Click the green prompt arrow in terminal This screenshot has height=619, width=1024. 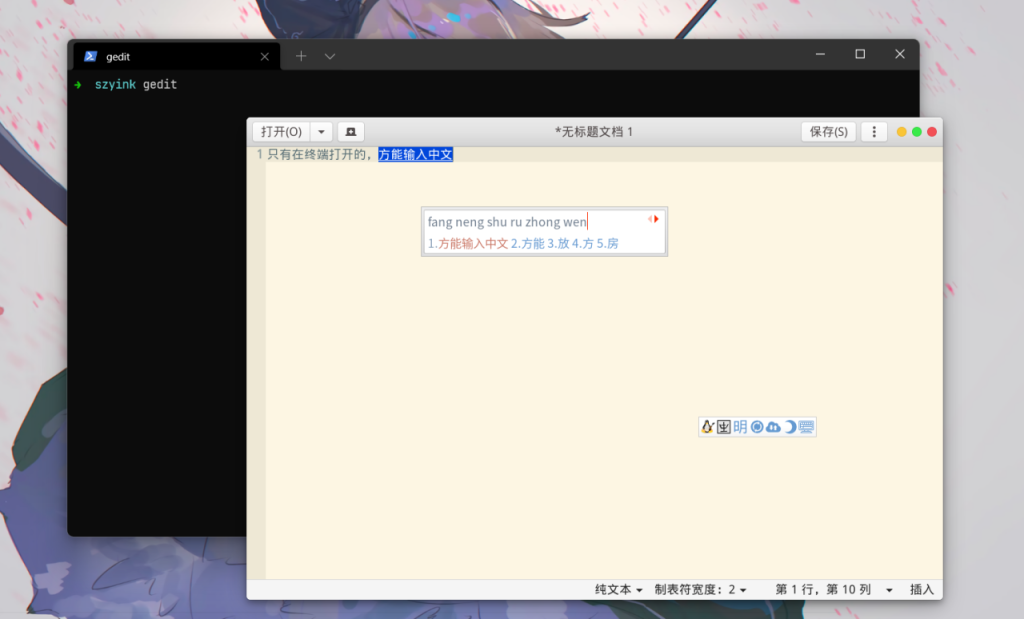(x=78, y=85)
